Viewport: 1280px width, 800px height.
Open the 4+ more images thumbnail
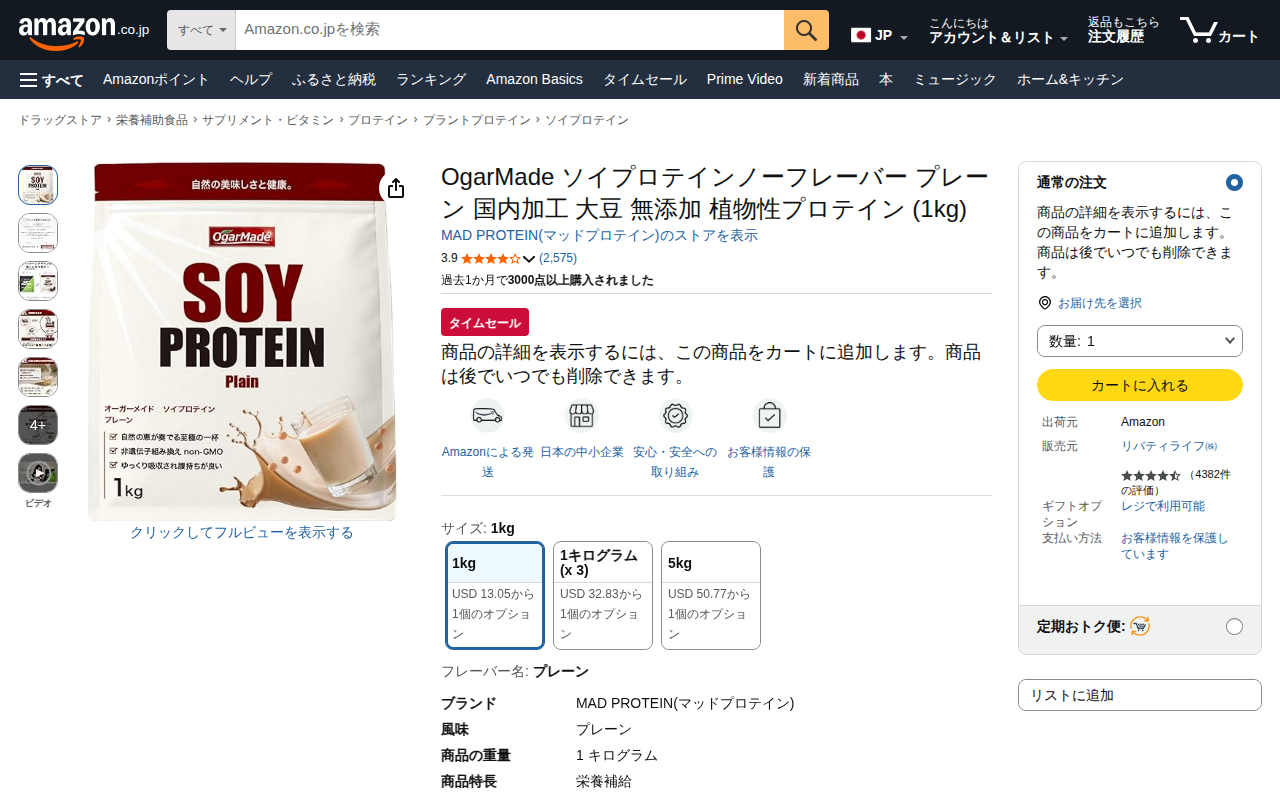pyautogui.click(x=38, y=425)
